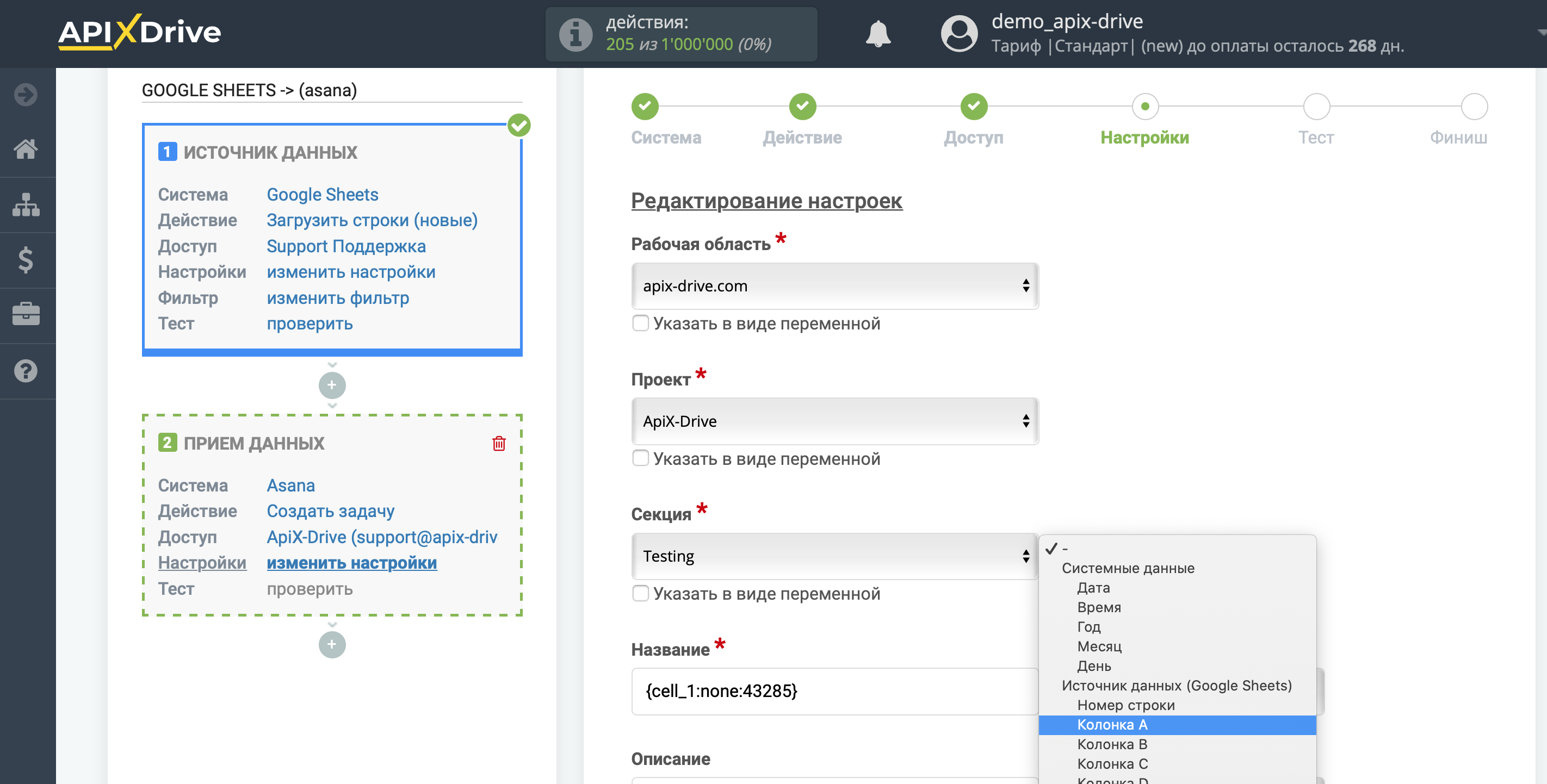This screenshot has height=784, width=1547.
Task: Open connections sitemap icon in sidebar
Action: coord(26,205)
